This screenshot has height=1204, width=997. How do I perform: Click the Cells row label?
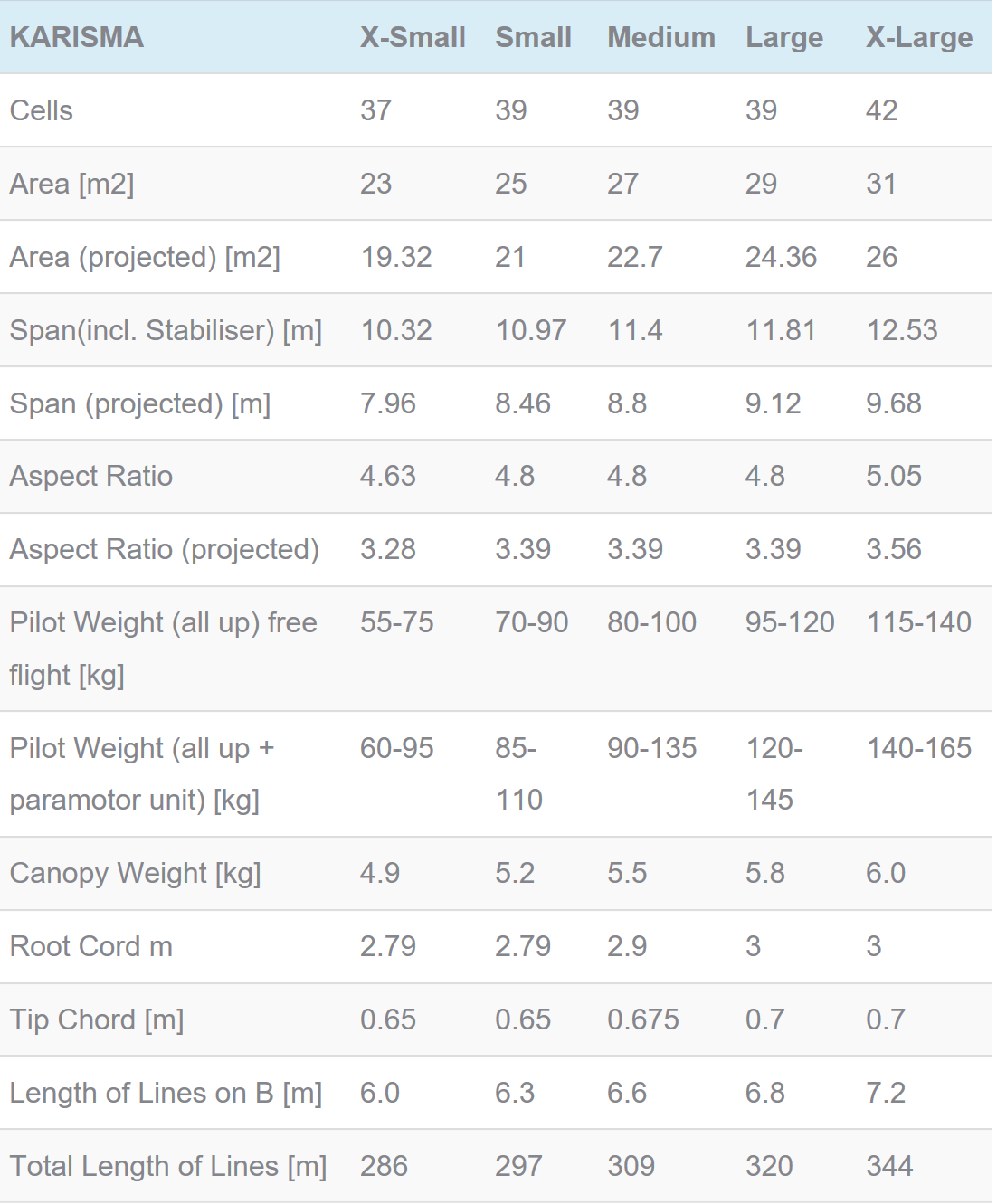point(41,110)
